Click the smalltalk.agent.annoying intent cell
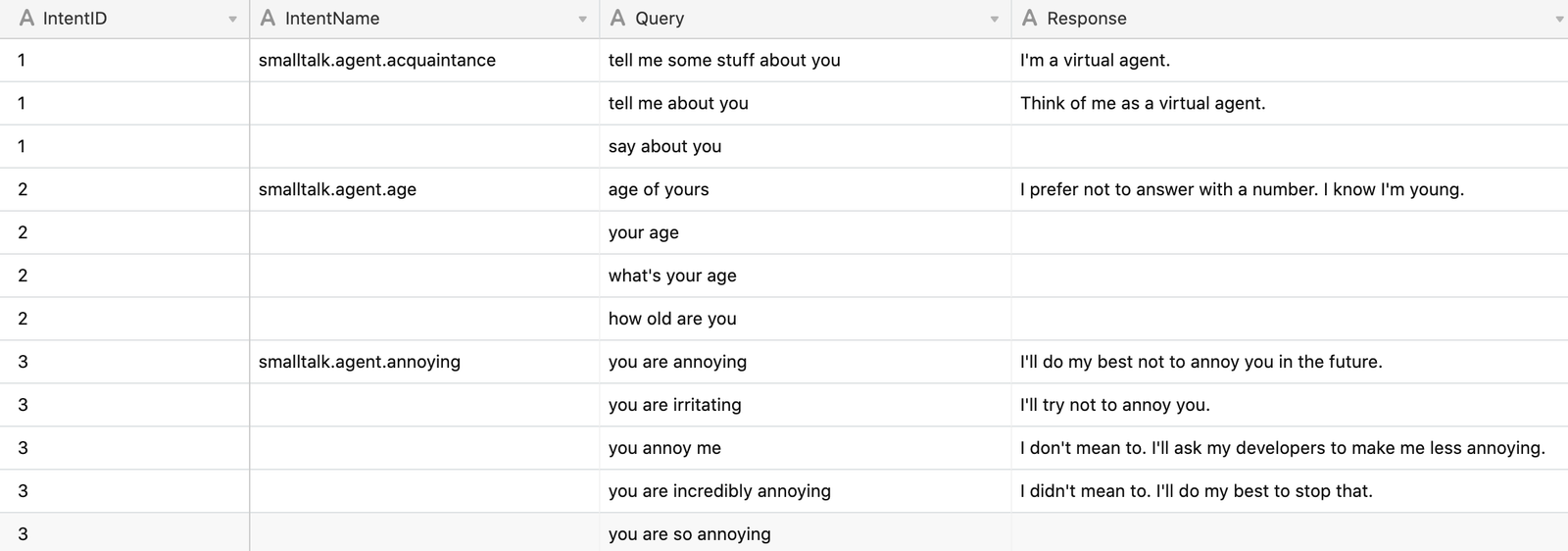This screenshot has width=1568, height=551. 360,363
